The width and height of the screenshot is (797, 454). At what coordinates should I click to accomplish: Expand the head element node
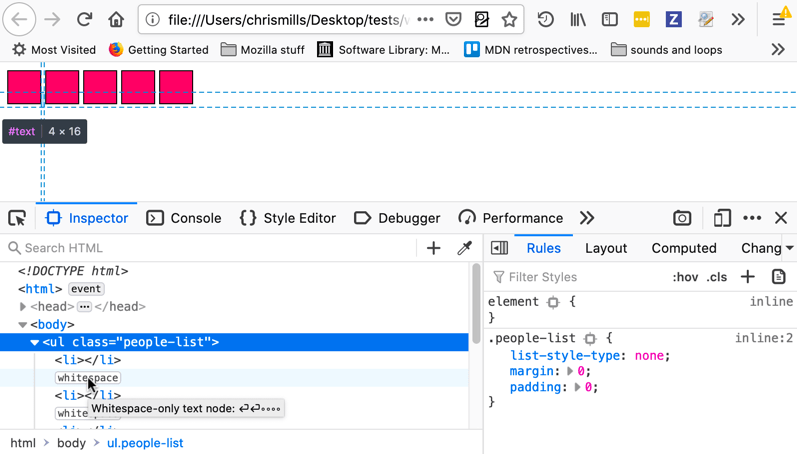(23, 307)
